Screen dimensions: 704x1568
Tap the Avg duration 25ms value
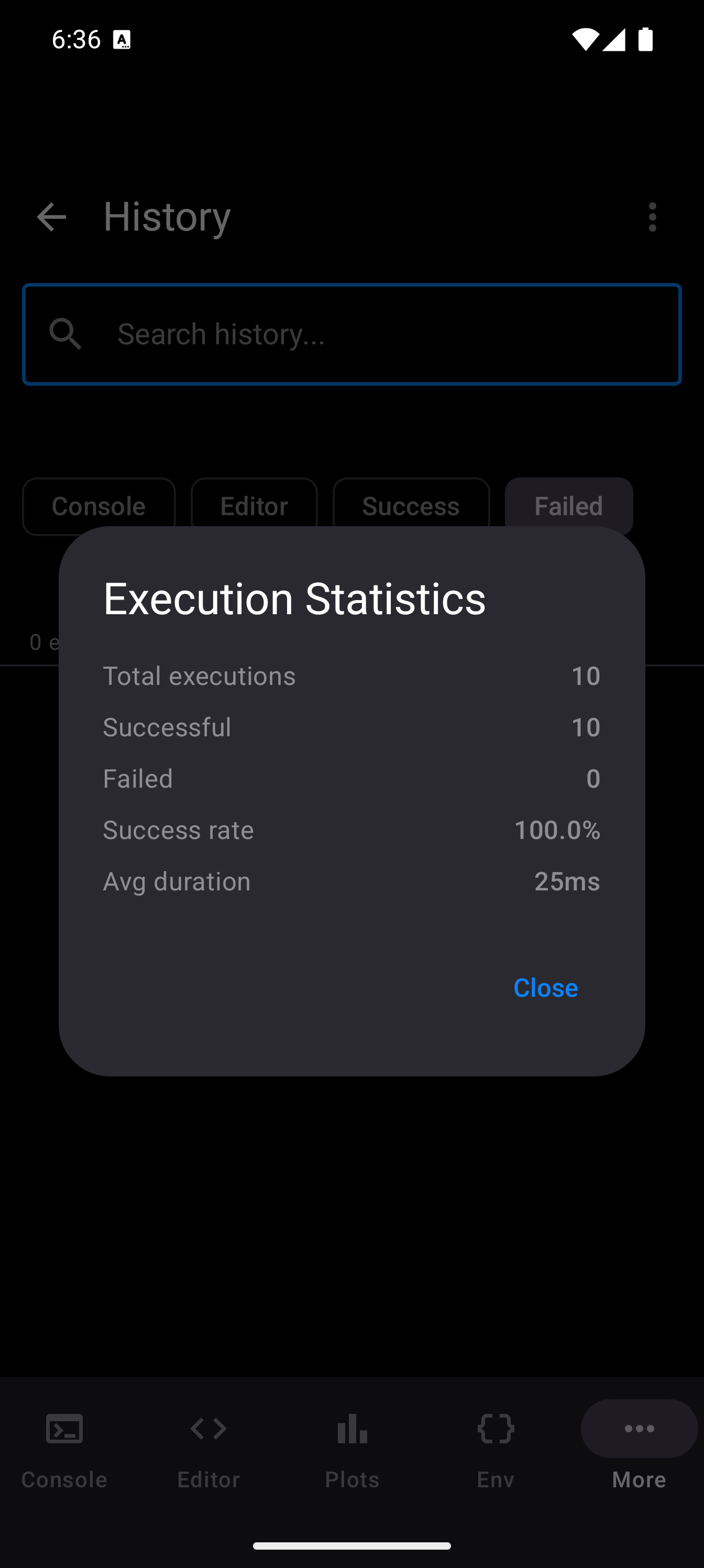[x=566, y=881]
